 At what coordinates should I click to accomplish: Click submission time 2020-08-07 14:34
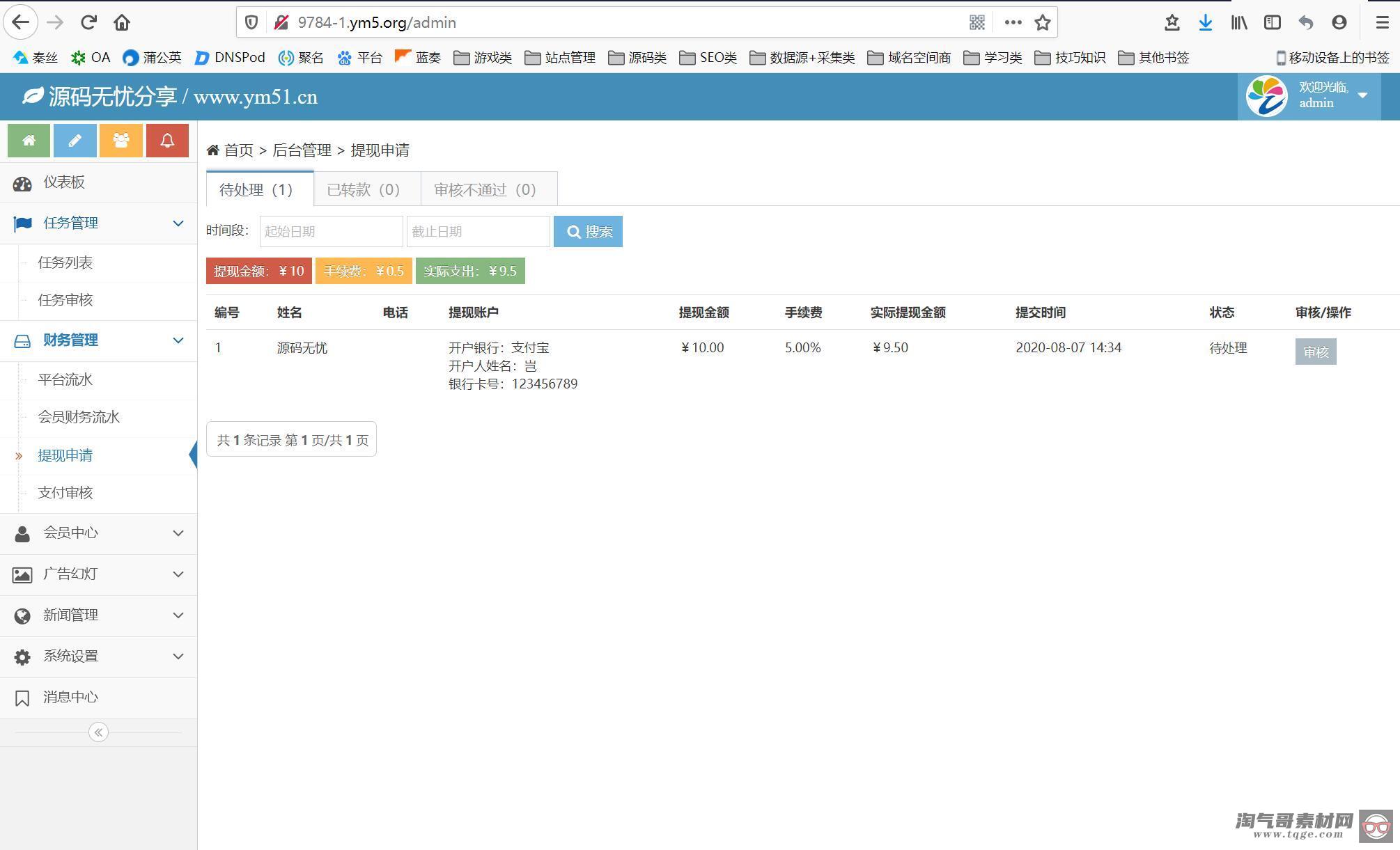1068,348
